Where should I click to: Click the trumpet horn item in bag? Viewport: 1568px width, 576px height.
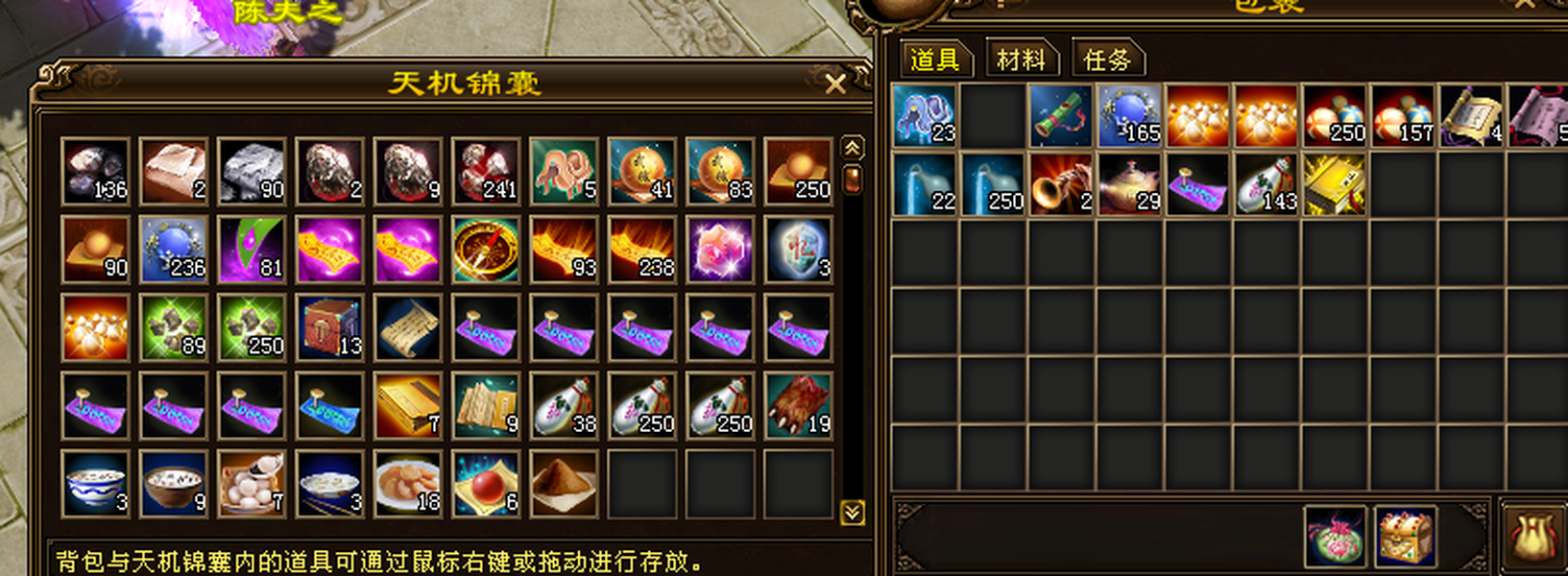tap(1062, 183)
